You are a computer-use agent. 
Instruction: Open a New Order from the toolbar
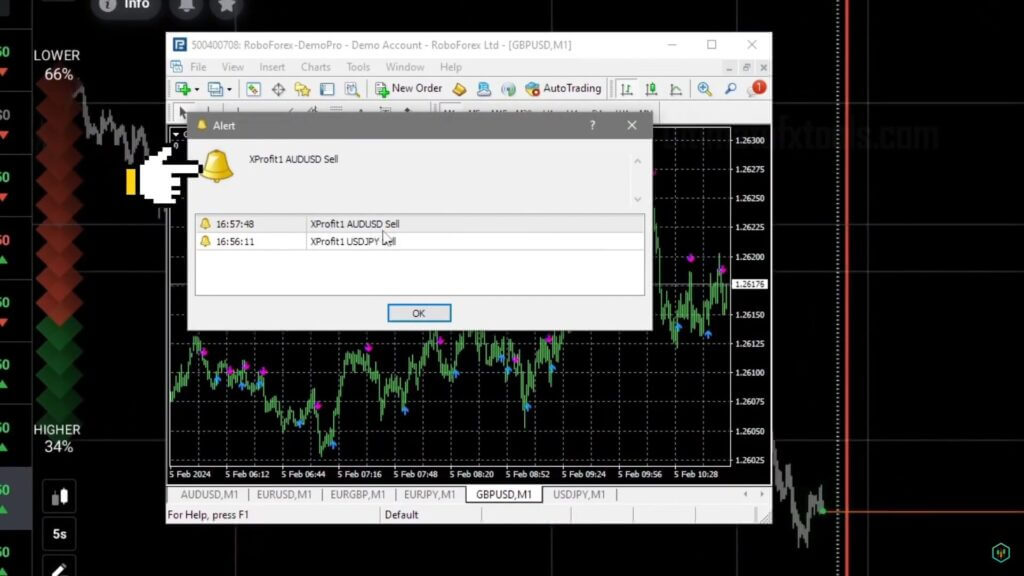coord(408,88)
